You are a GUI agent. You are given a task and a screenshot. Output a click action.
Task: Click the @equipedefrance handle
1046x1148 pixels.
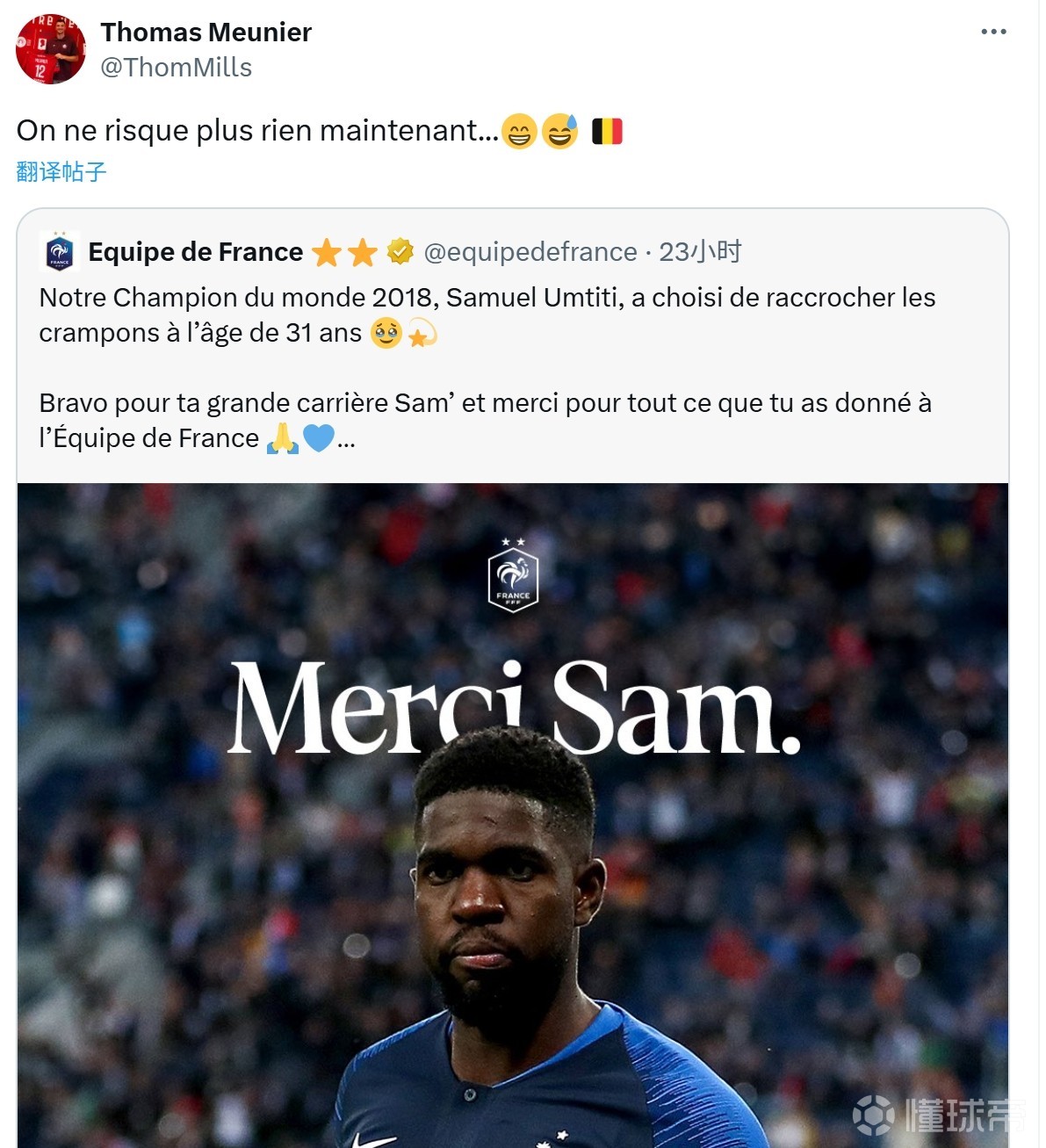coord(530,253)
